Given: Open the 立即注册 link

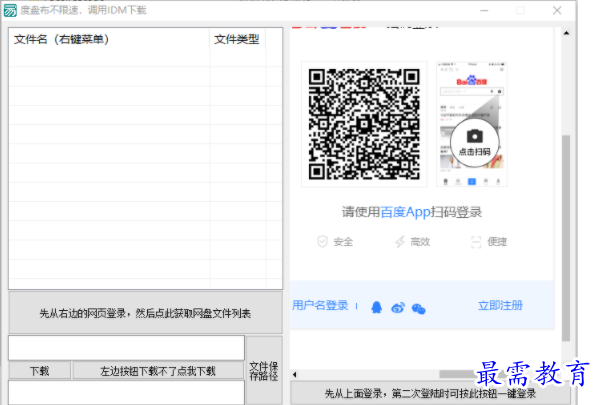Looking at the screenshot, I should 500,305.
